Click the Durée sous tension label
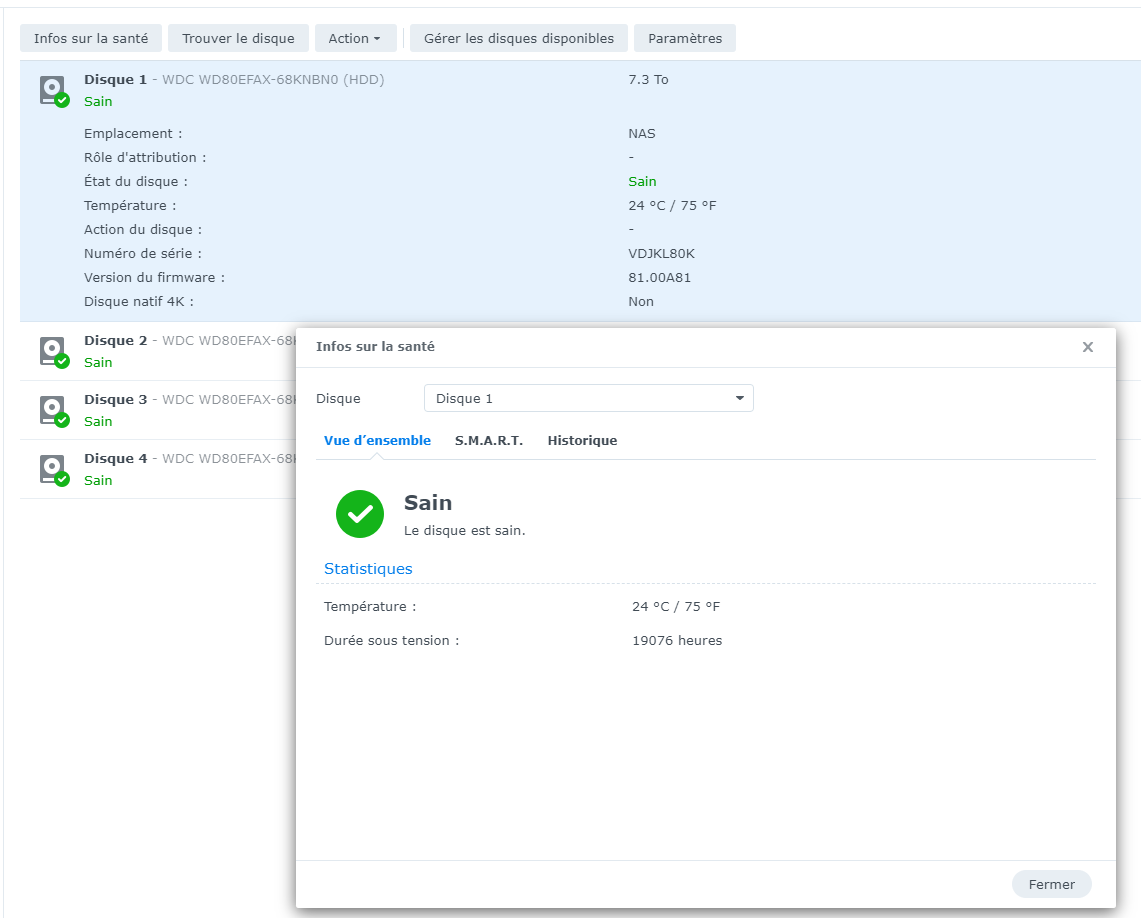 [391, 640]
